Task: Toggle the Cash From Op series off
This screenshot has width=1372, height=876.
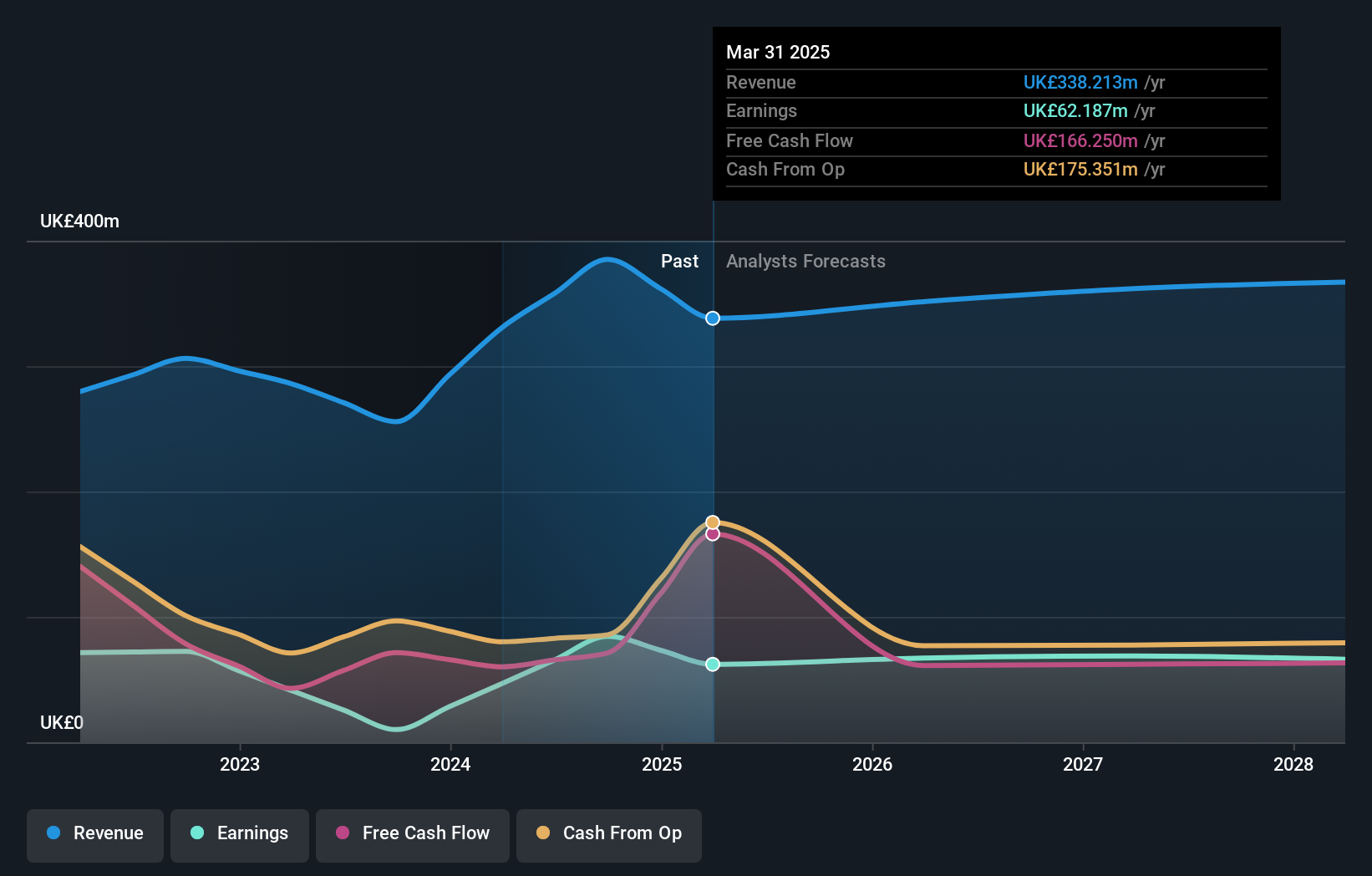Action: tap(609, 833)
